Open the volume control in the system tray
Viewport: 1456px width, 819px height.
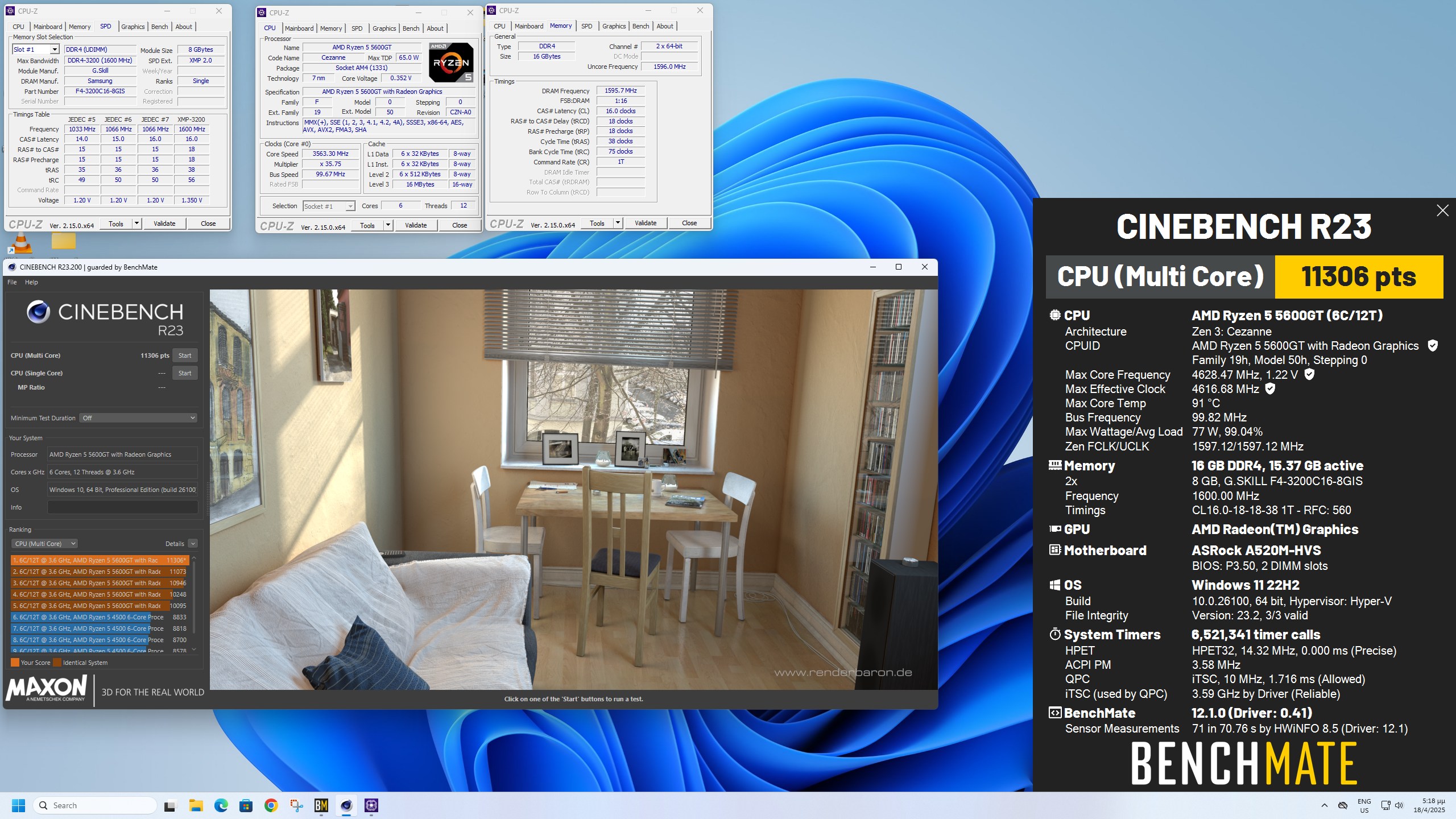coord(1399,805)
